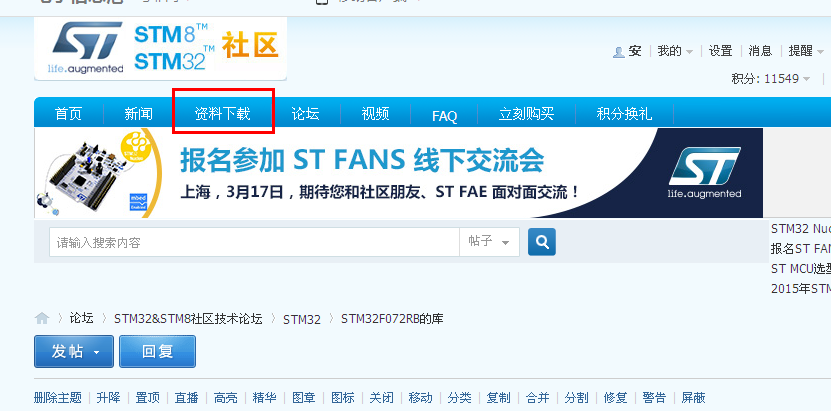Image resolution: width=831 pixels, height=411 pixels.
Task: Click the user avatar icon beside 安
Action: [x=618, y=51]
